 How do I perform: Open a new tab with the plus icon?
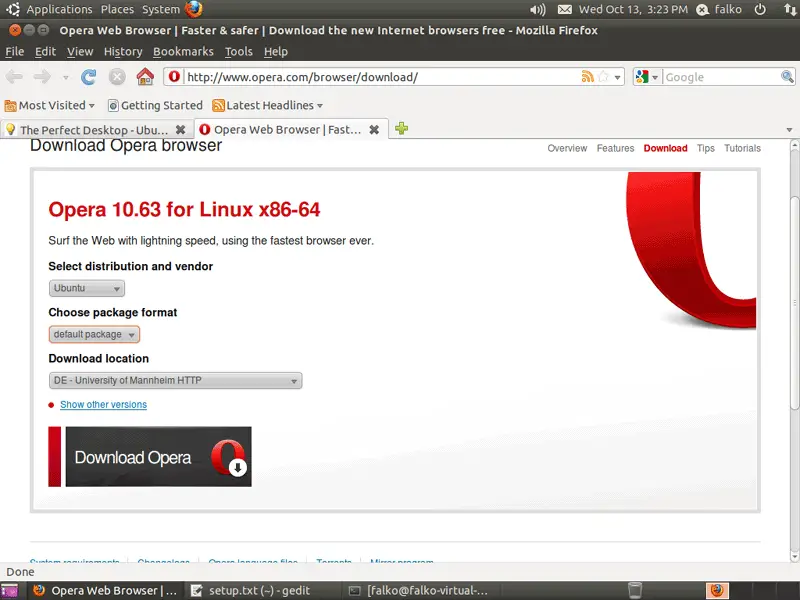pos(402,129)
